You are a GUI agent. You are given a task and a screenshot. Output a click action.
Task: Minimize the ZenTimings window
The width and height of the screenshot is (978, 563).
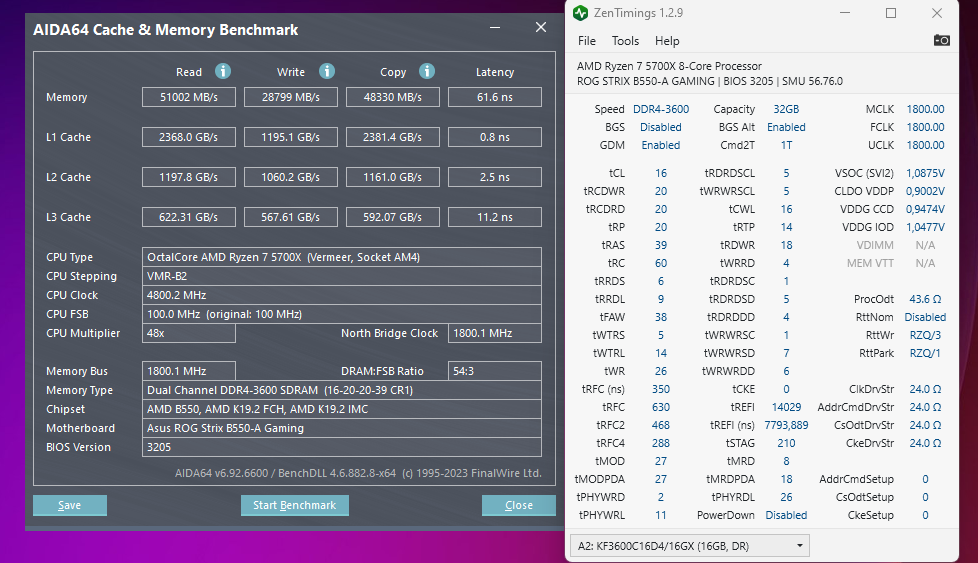pyautogui.click(x=845, y=13)
